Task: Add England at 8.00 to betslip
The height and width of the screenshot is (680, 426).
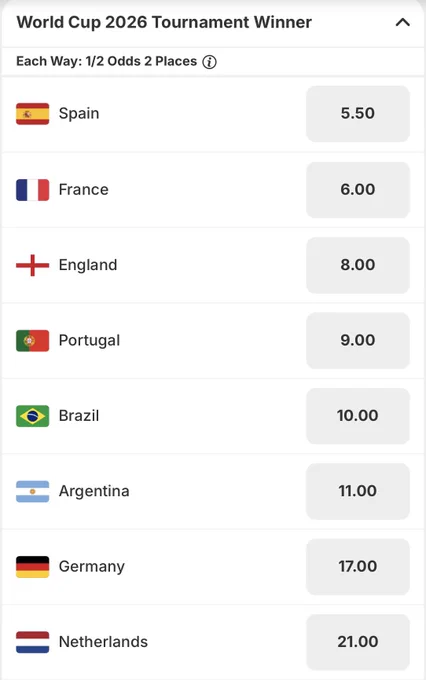Action: pos(358,265)
